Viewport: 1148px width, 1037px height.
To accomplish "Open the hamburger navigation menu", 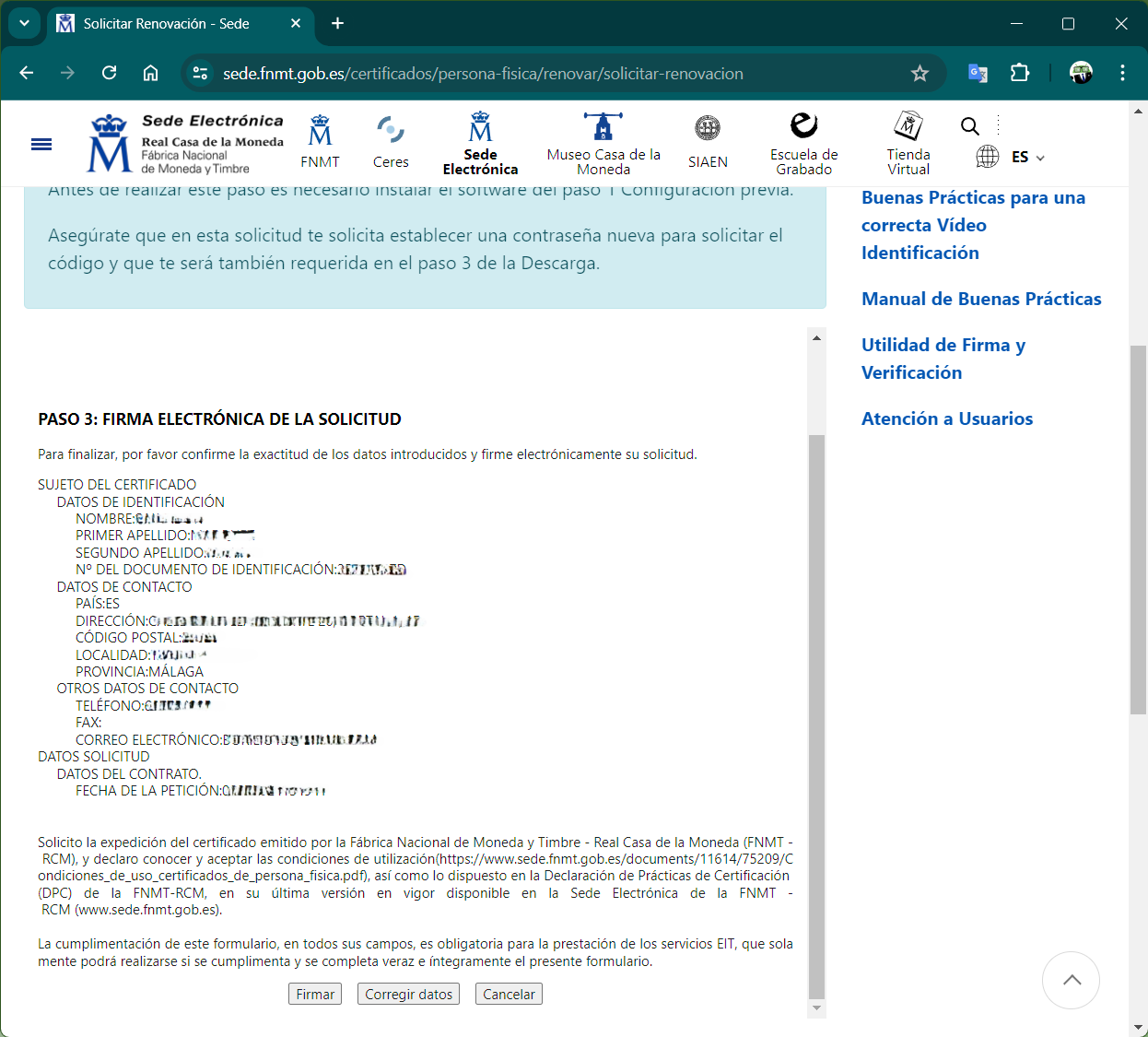I will click(41, 144).
